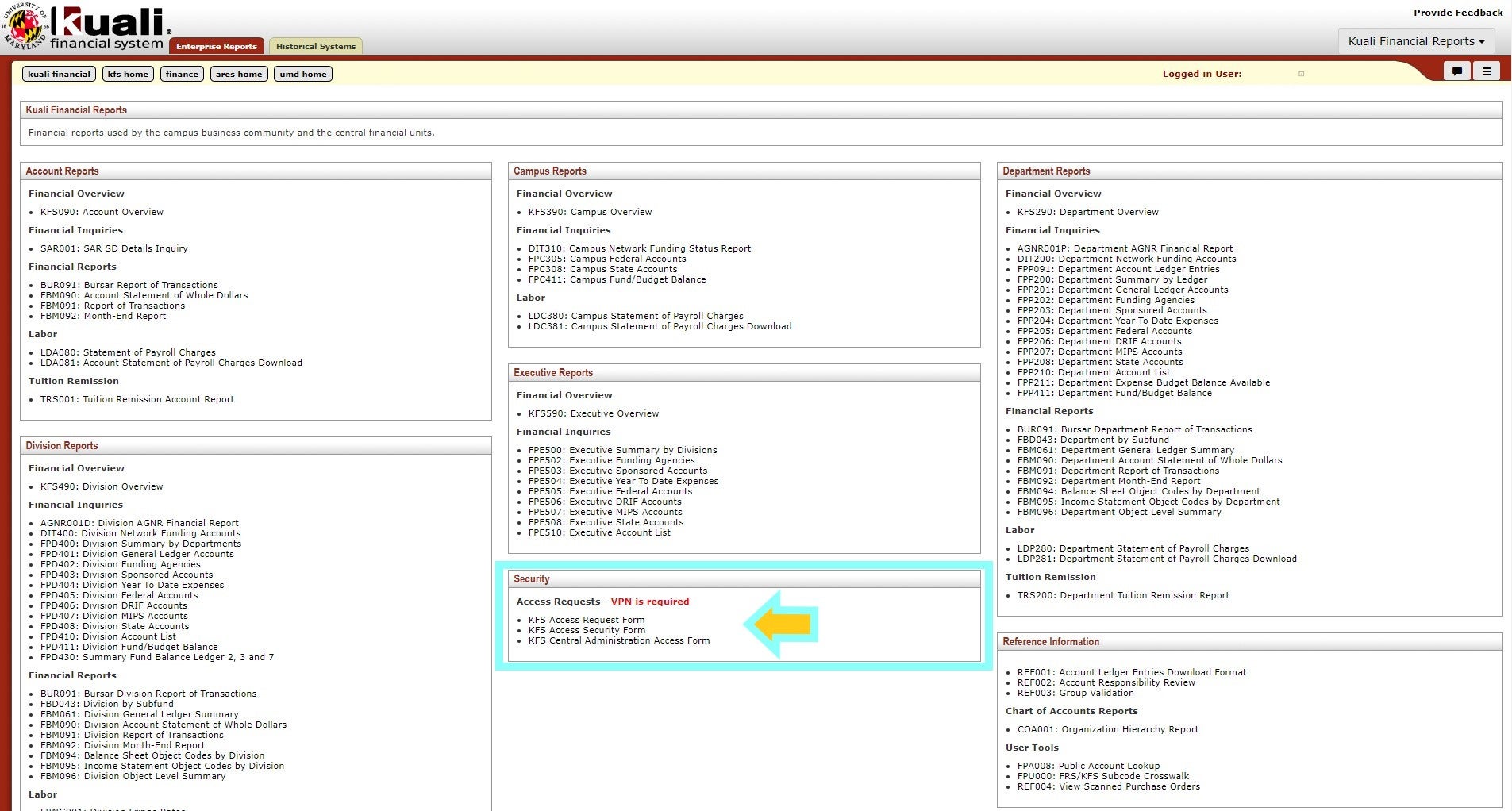The image size is (1512, 811).
Task: Open the hamburger menu icon
Action: (1487, 71)
